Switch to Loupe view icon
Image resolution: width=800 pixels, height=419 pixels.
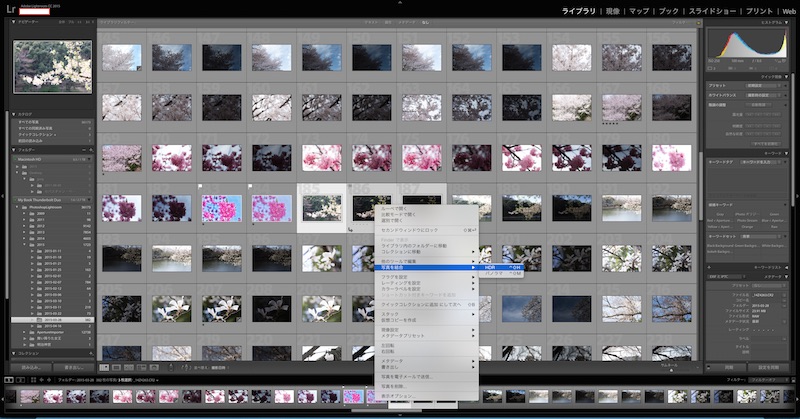(x=114, y=367)
